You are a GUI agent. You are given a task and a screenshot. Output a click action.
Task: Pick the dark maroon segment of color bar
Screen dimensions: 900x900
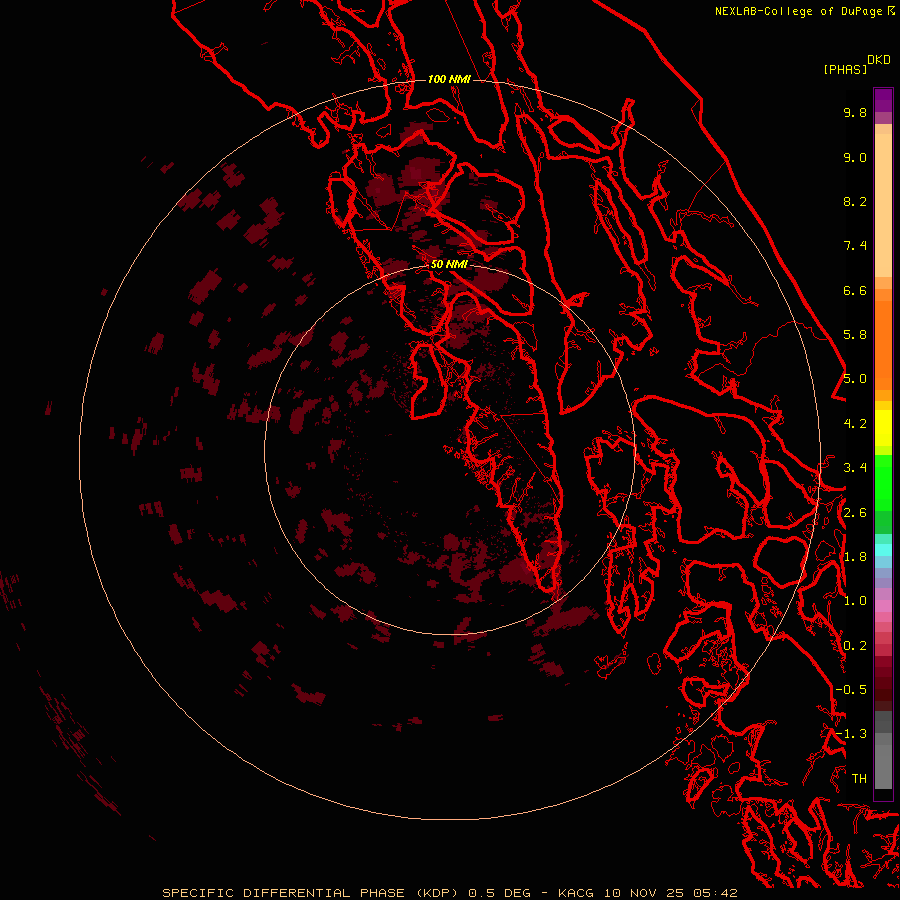883,683
